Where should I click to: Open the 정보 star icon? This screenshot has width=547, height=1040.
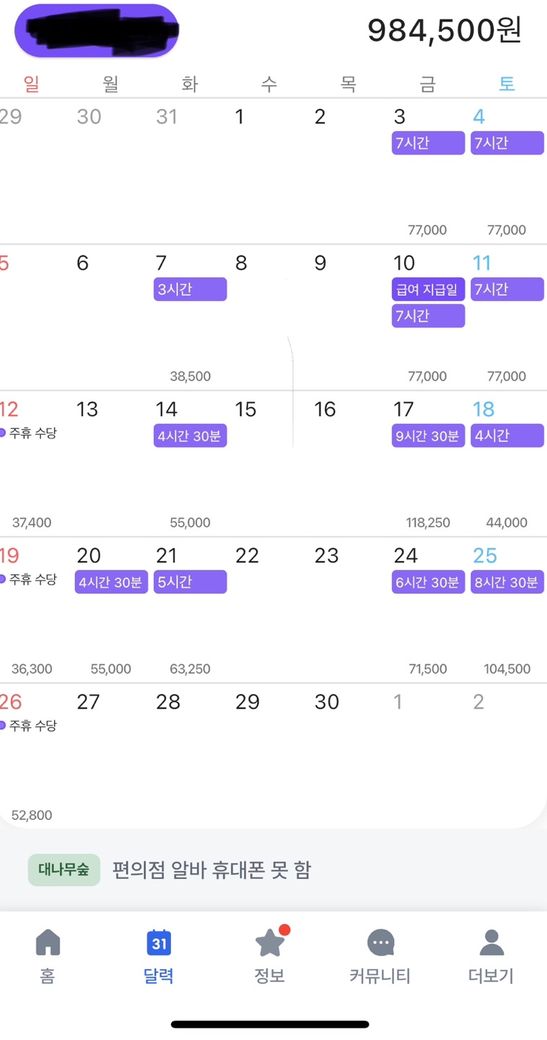[270, 956]
